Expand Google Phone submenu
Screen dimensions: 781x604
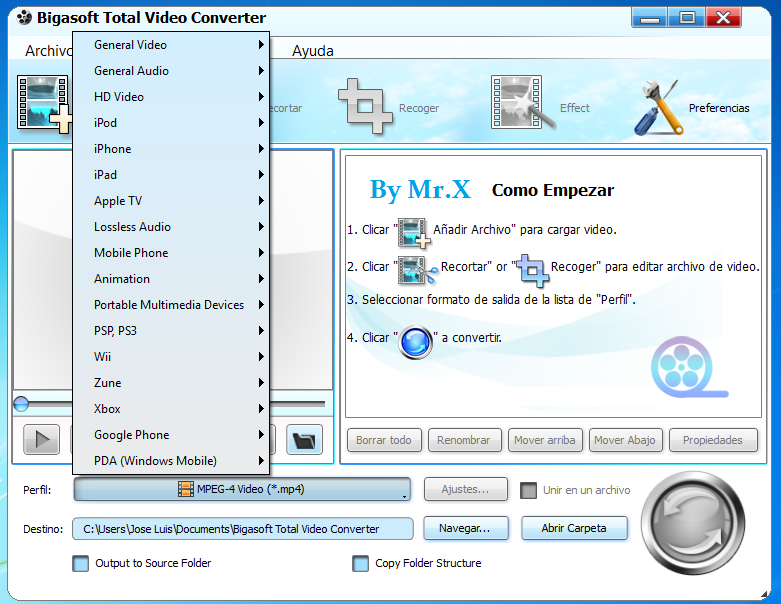[x=171, y=435]
